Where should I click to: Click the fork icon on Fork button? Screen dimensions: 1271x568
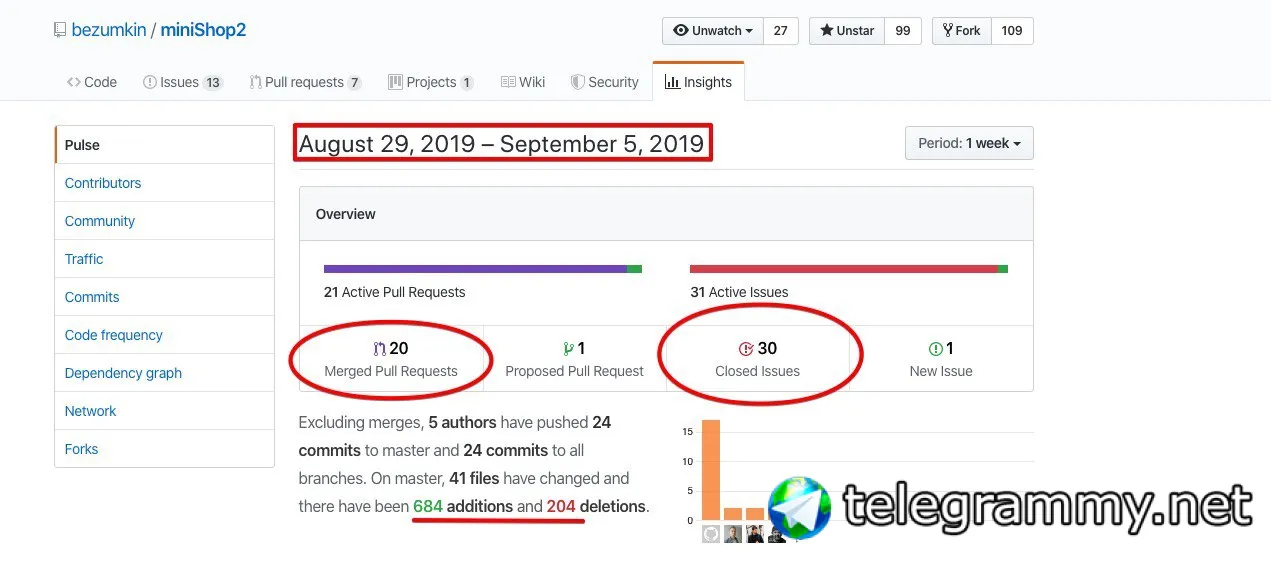pos(948,31)
